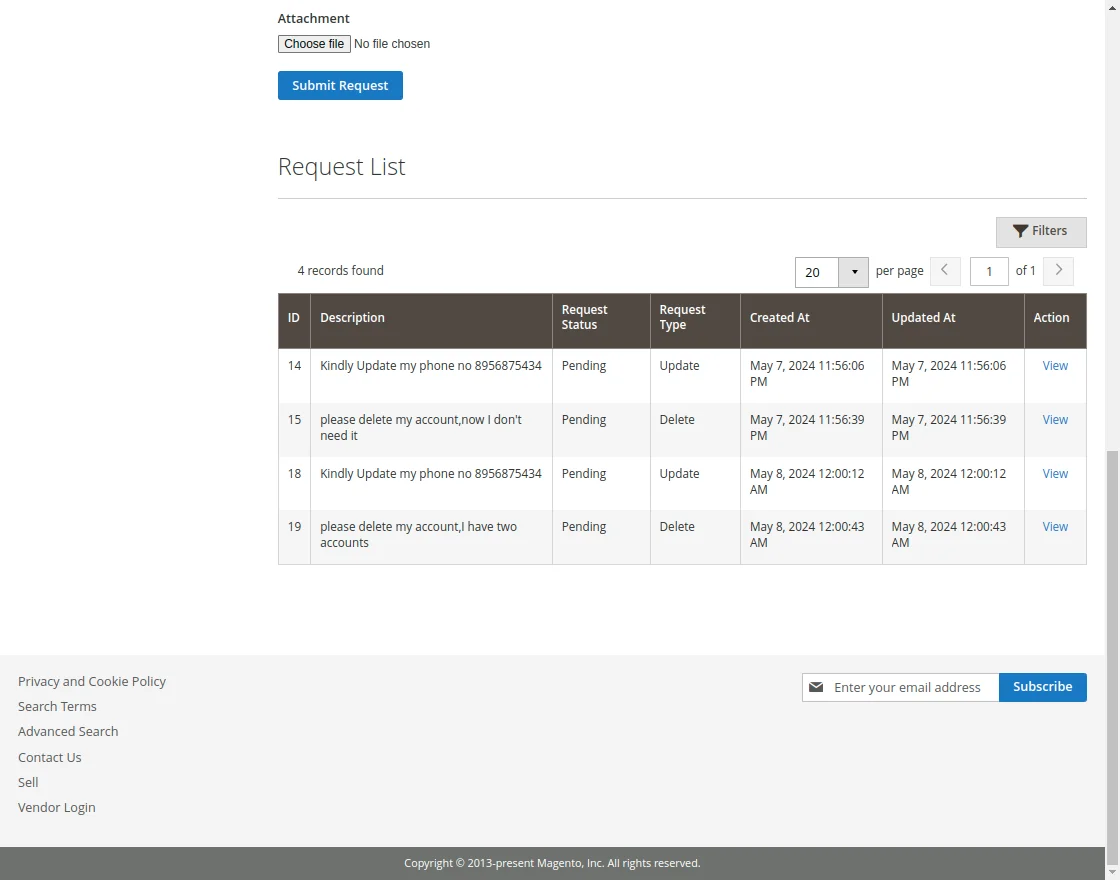Click the Submit Request button

[x=340, y=85]
